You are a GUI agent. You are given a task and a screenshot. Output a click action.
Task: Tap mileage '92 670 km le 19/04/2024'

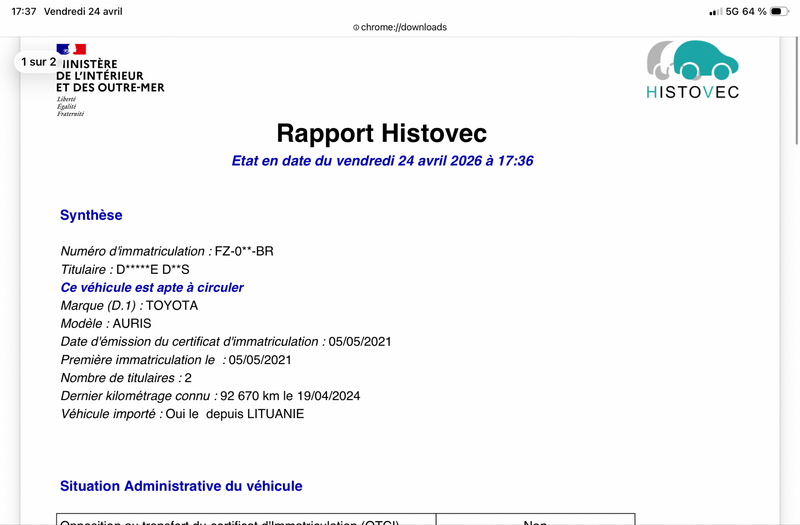[290, 396]
